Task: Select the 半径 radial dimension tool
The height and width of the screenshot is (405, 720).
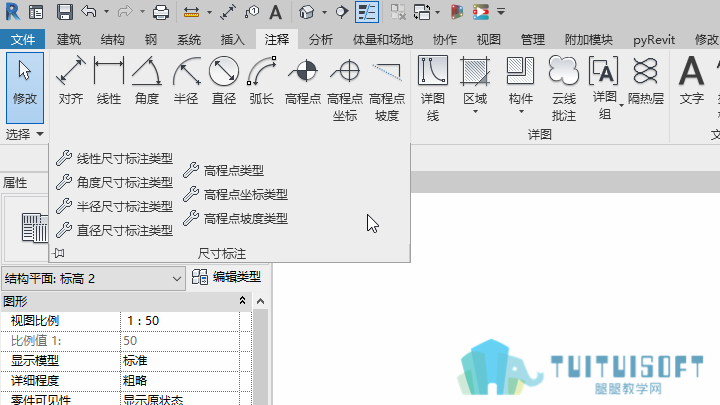Action: 186,81
